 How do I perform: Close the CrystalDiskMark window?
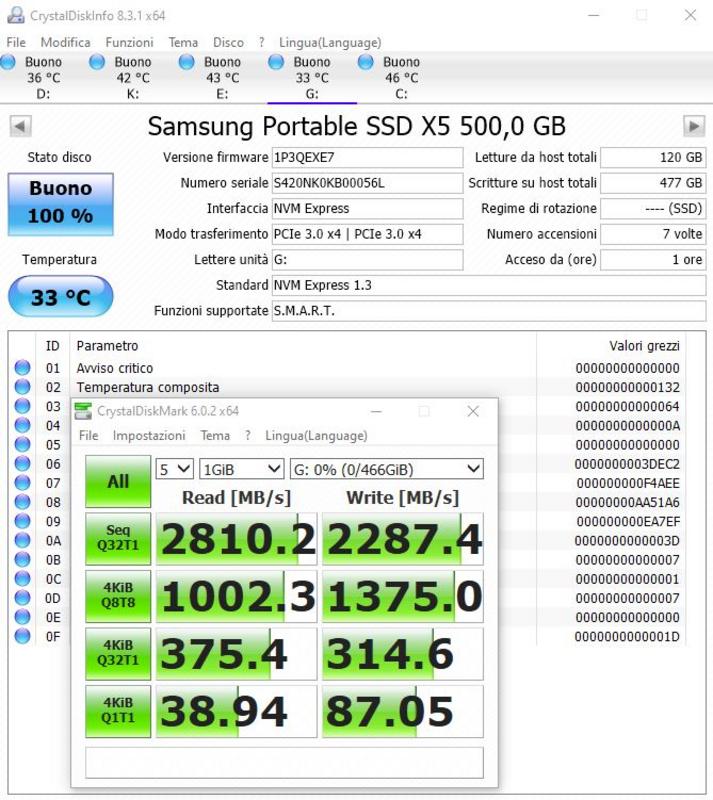(473, 411)
